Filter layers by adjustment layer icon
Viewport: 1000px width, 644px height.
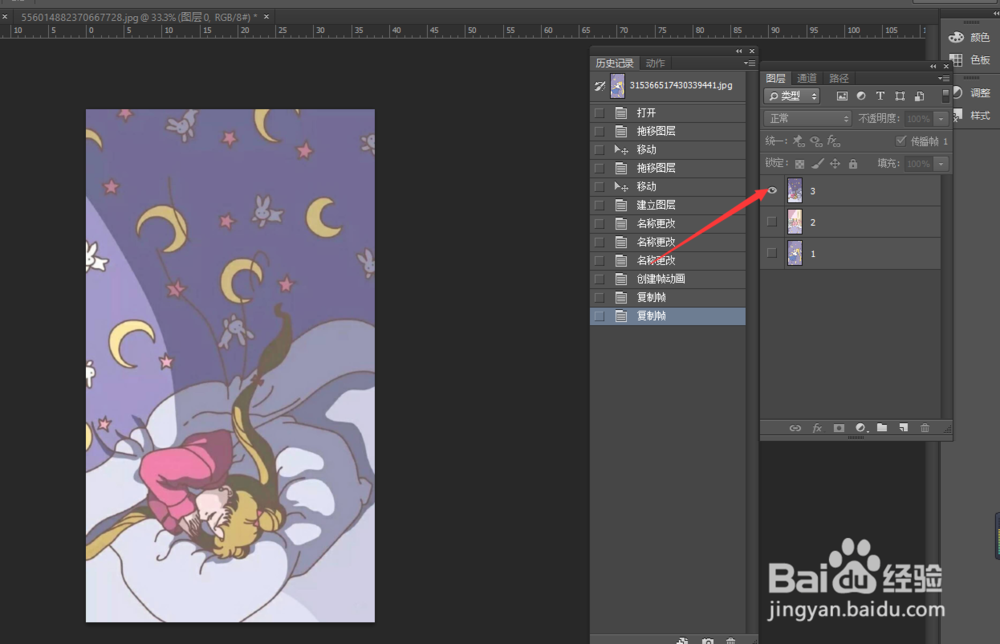tap(861, 96)
